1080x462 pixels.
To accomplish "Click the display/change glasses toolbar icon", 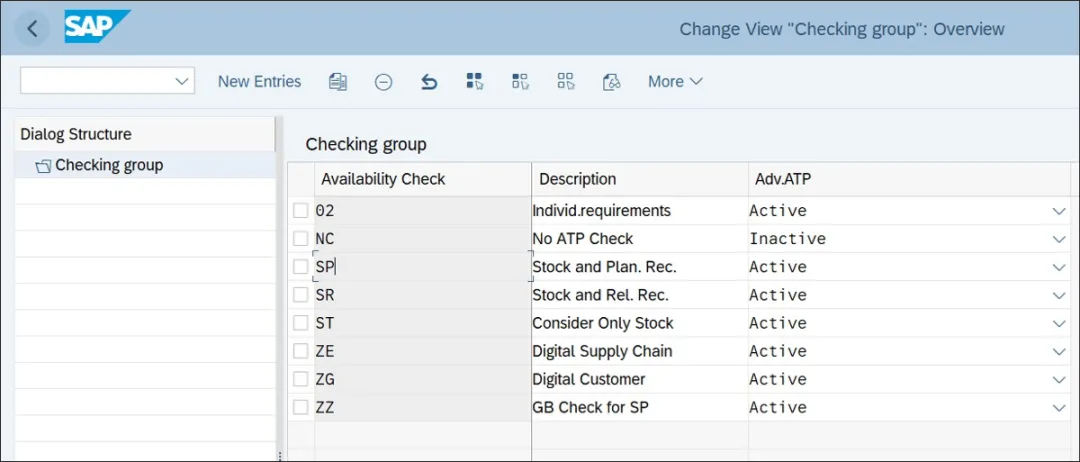I will tap(612, 82).
